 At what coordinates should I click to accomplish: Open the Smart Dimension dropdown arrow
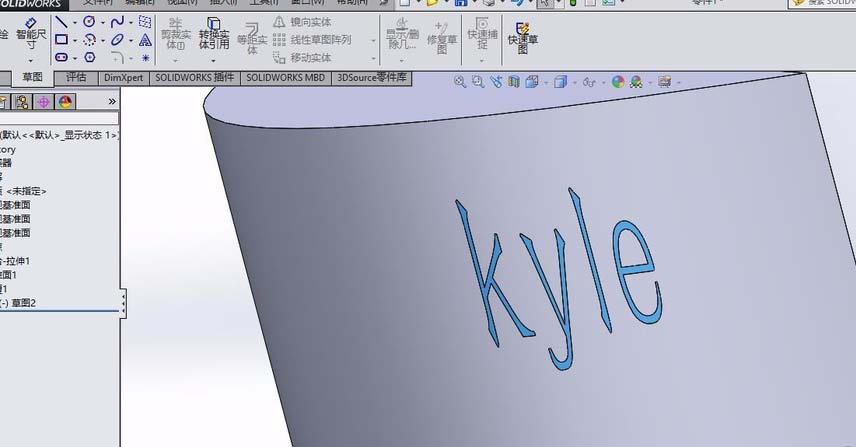[31, 61]
